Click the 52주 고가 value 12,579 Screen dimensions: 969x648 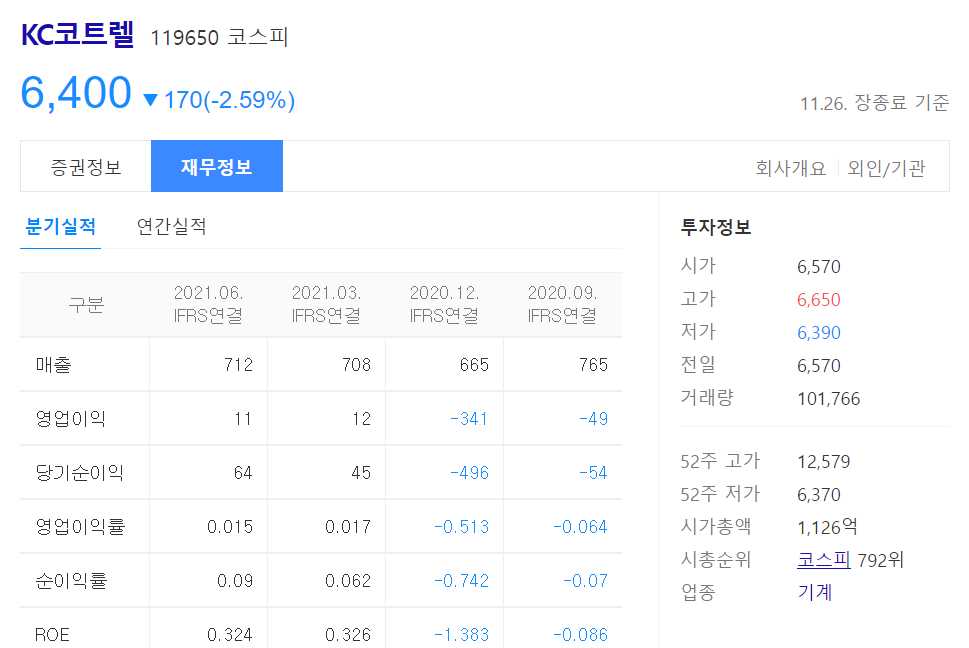pos(828,461)
